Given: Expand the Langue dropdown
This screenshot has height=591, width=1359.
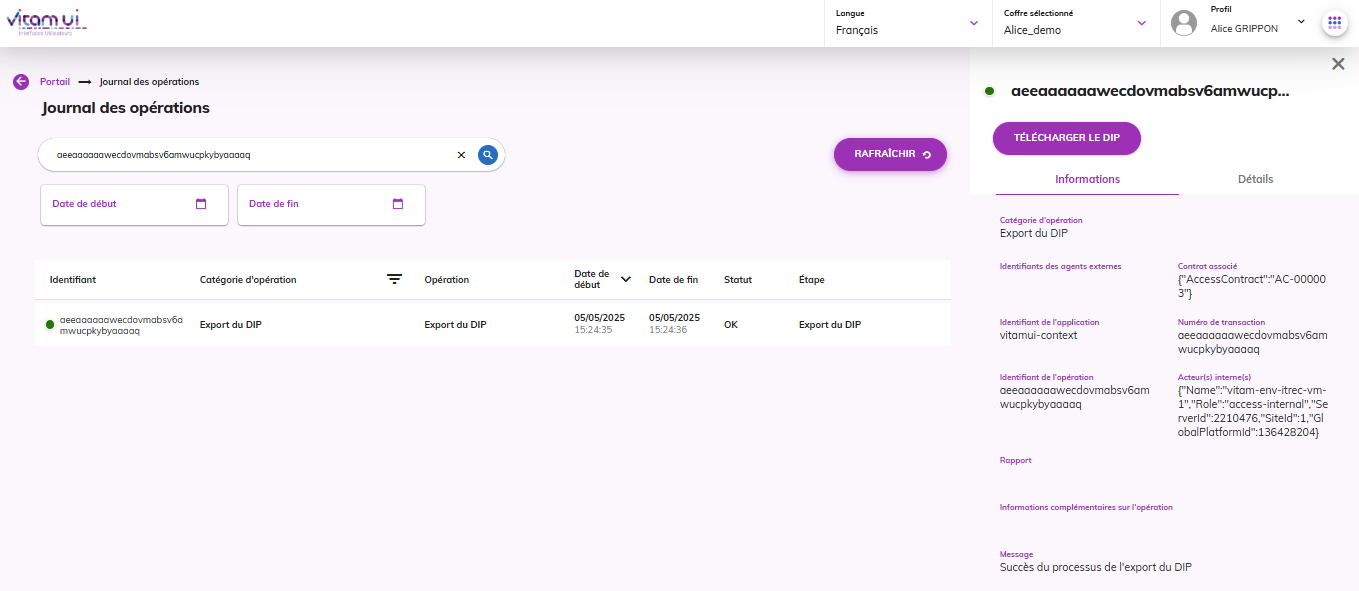Looking at the screenshot, I should point(974,23).
